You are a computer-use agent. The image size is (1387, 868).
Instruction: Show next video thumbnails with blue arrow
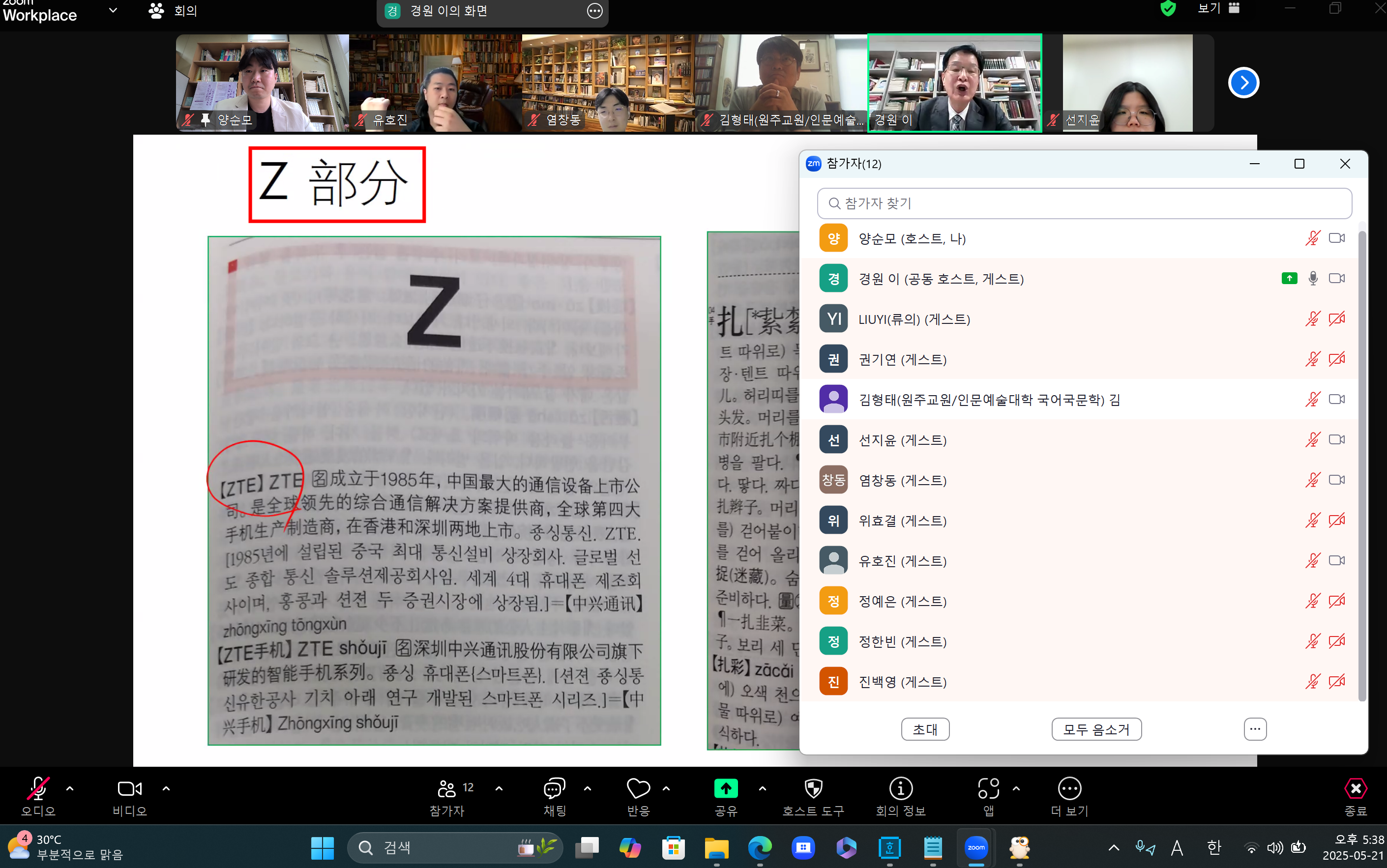pos(1243,83)
